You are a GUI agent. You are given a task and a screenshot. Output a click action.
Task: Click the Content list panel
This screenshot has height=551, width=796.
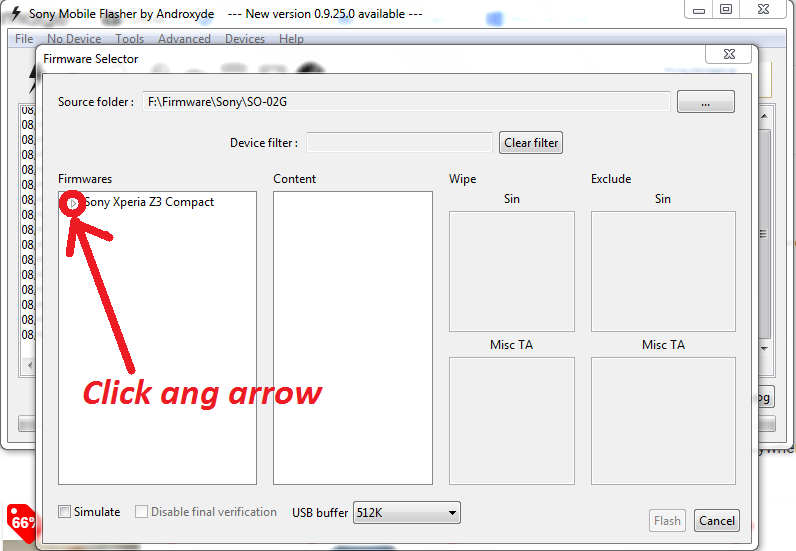353,338
